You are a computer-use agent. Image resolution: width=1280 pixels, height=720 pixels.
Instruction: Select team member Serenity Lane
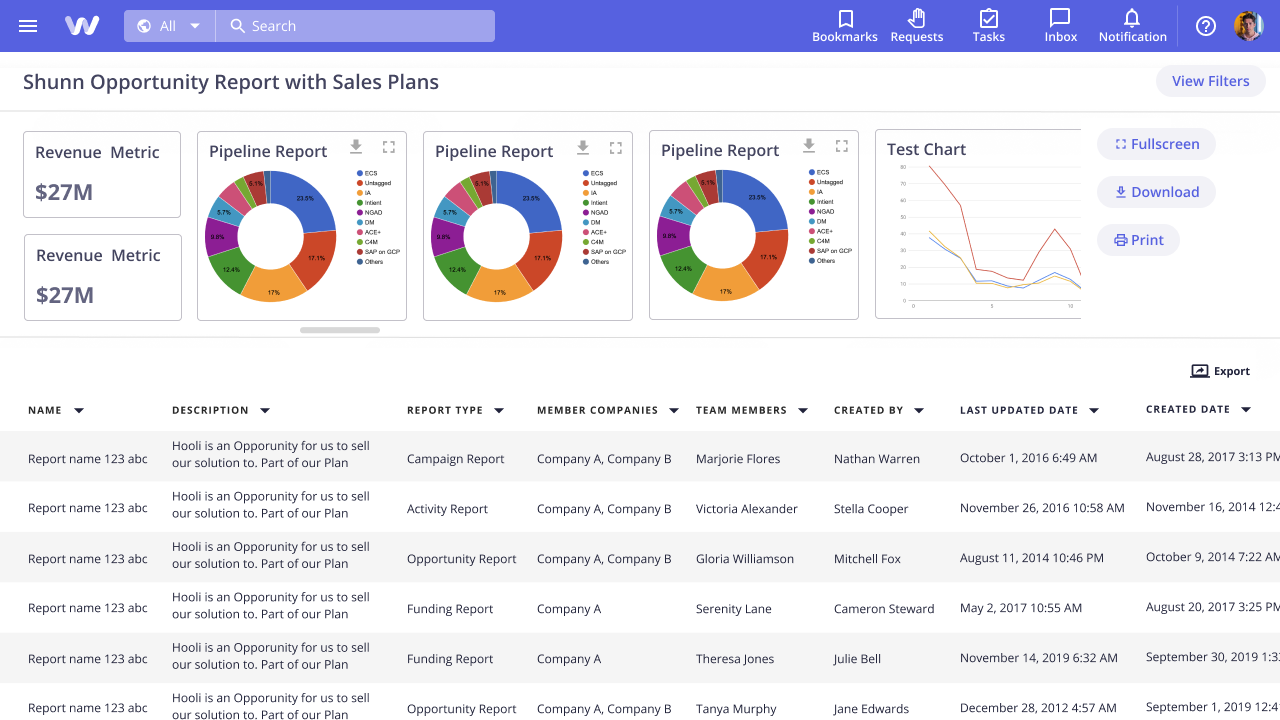734,609
